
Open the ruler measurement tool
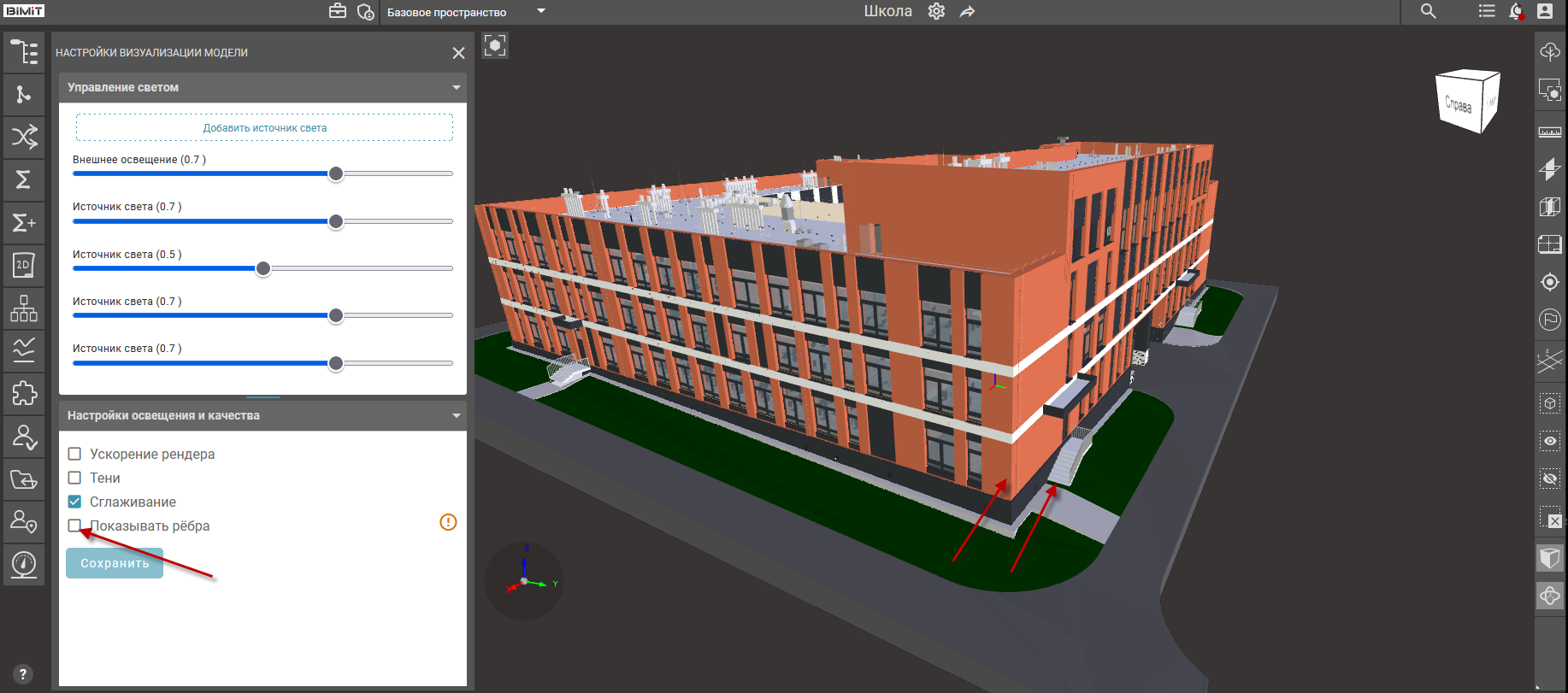pyautogui.click(x=1549, y=132)
